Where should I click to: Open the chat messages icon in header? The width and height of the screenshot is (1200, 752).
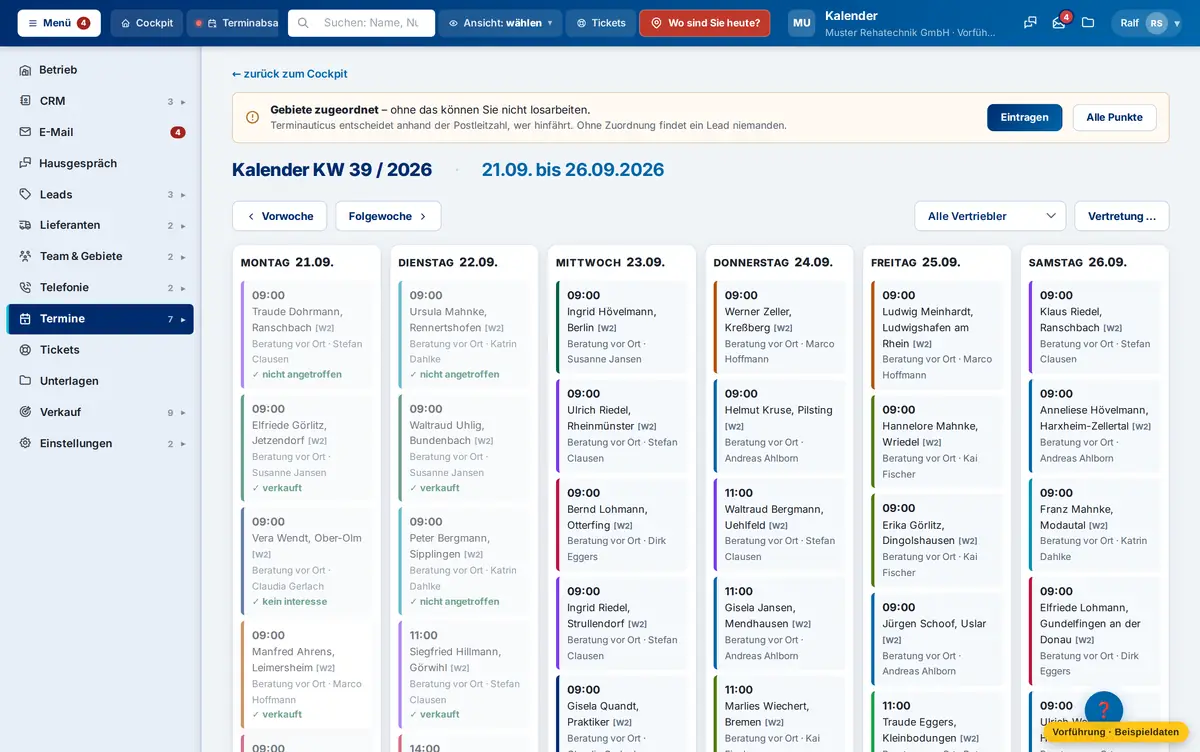click(x=1030, y=23)
